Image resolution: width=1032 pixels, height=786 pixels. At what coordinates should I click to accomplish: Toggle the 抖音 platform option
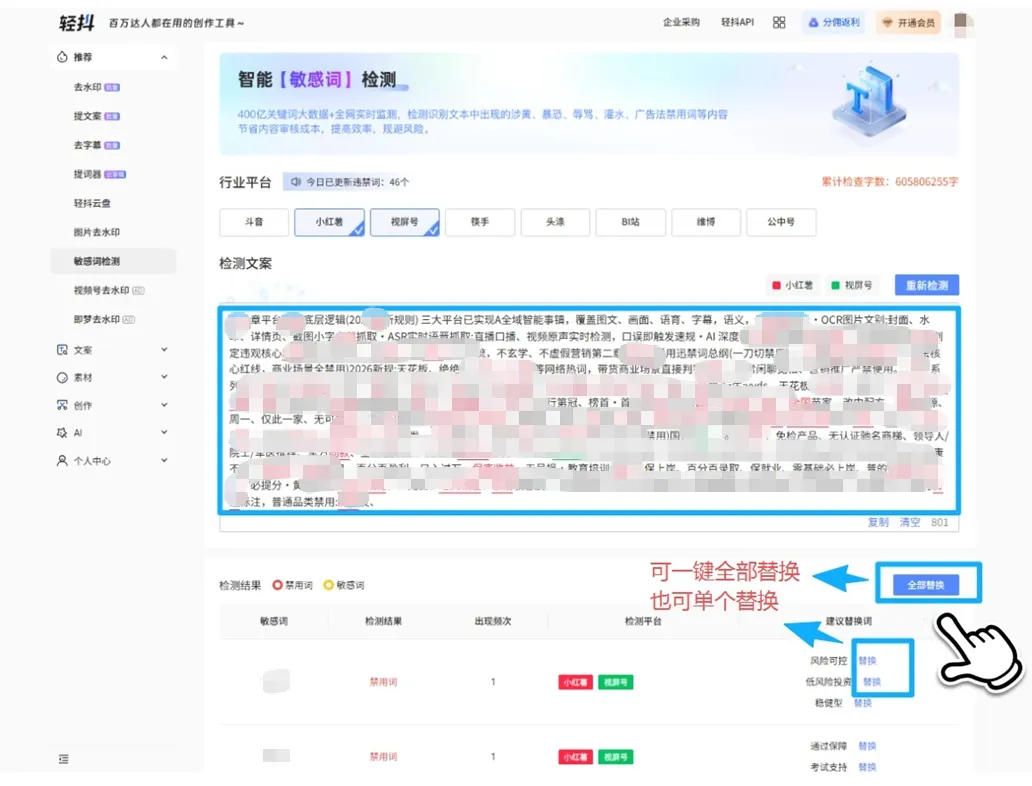tap(254, 222)
